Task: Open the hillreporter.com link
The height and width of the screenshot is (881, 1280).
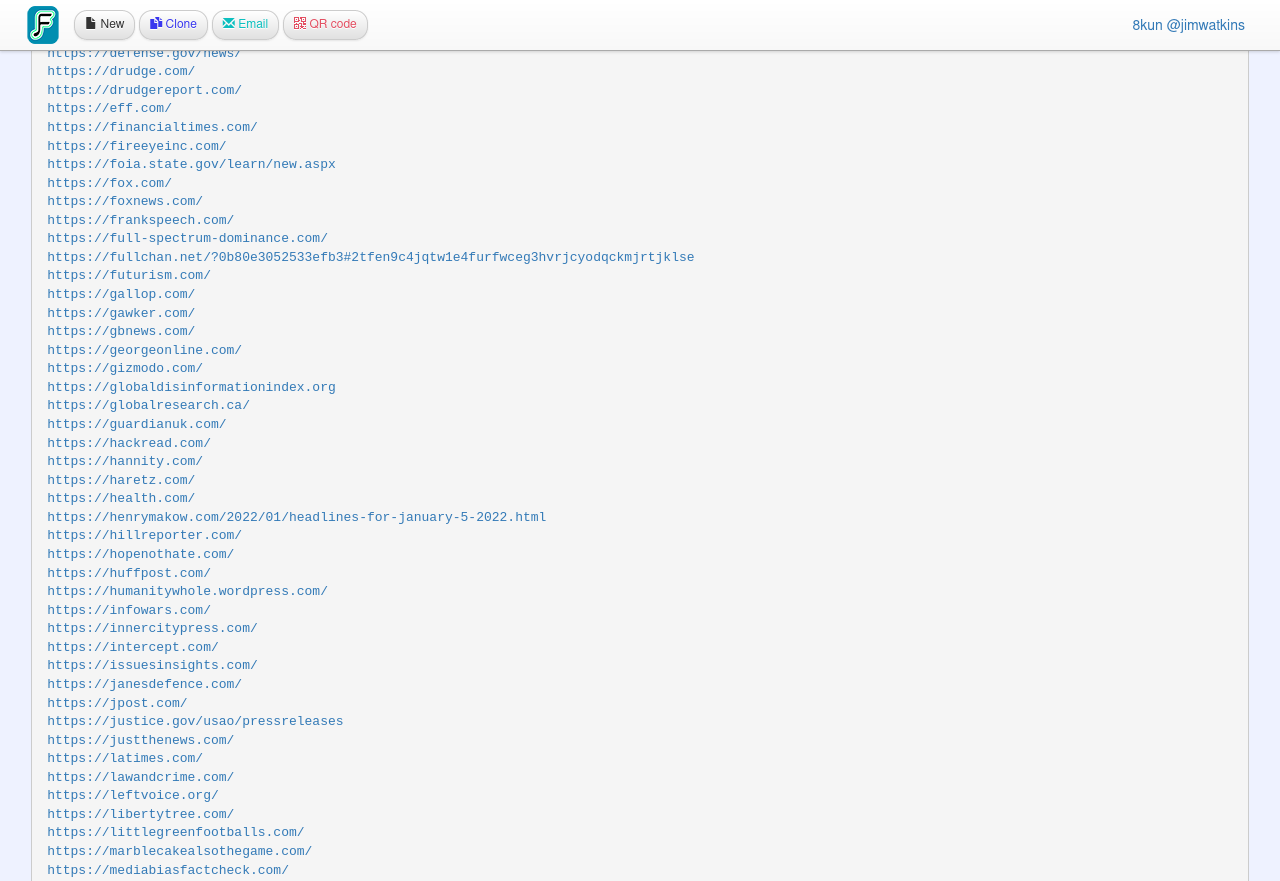Action: click(144, 536)
